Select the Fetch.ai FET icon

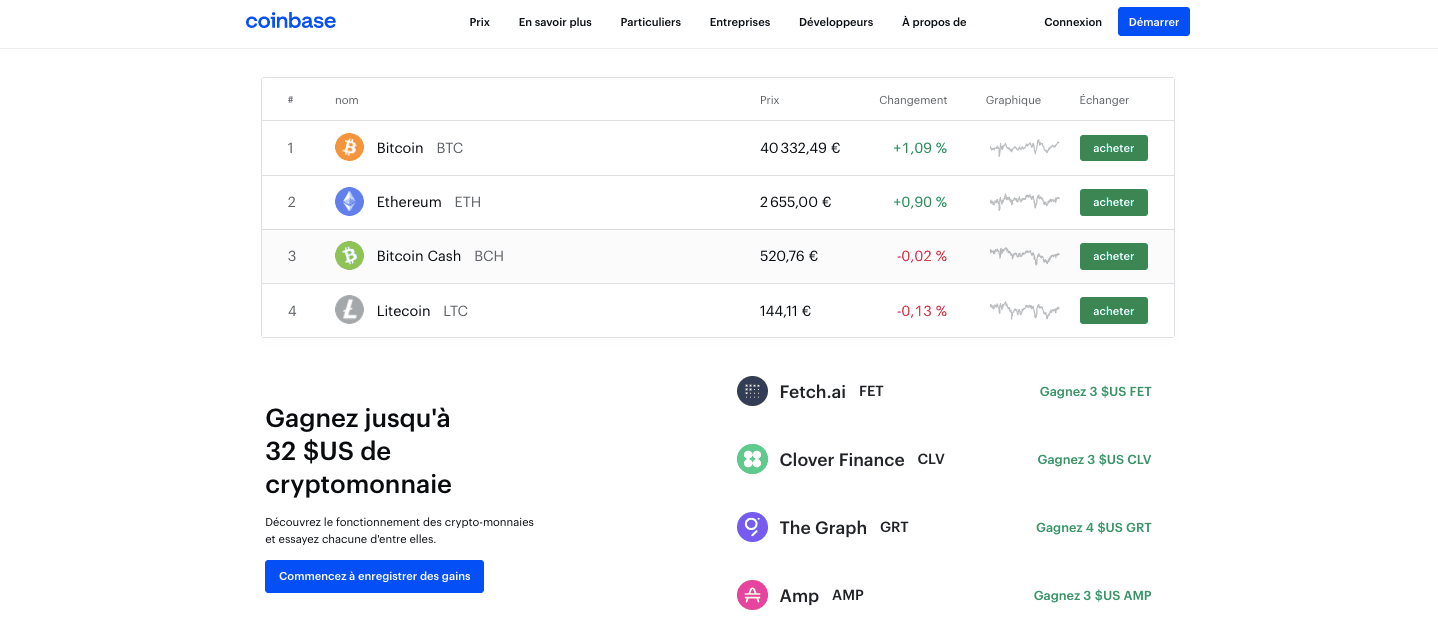[x=752, y=391]
